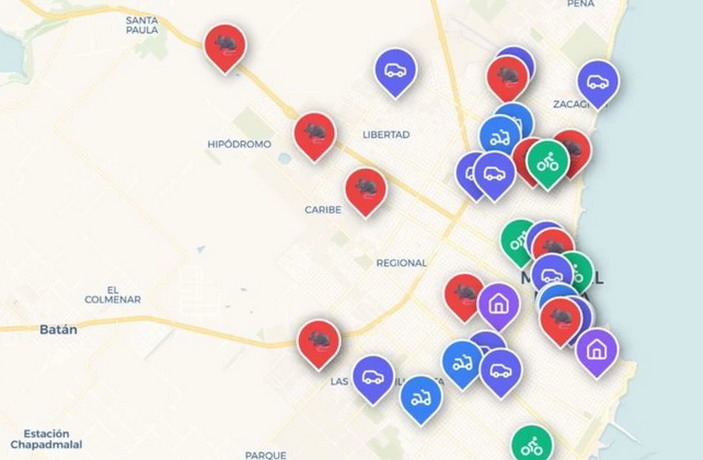Select the red rat marker beside Hipódromo
Image resolution: width=703 pixels, height=460 pixels.
[x=315, y=135]
